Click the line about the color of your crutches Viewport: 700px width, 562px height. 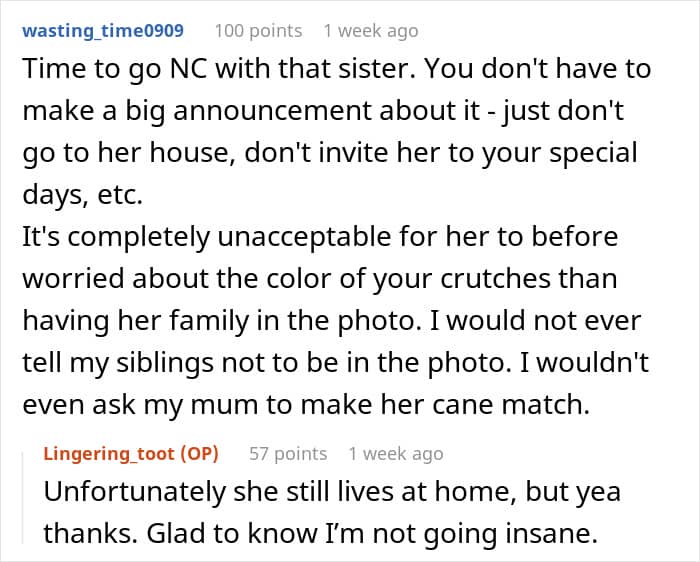coord(320,279)
